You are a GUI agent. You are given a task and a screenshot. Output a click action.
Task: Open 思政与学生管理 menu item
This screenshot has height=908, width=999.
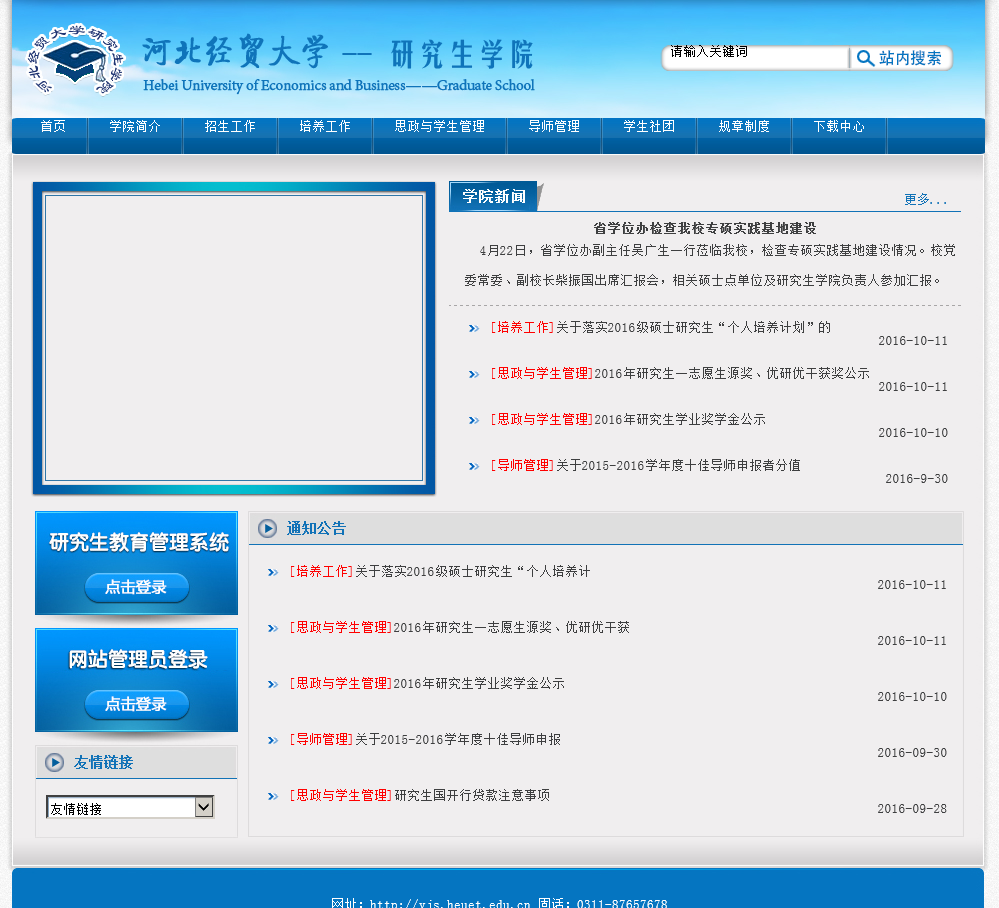(x=440, y=126)
